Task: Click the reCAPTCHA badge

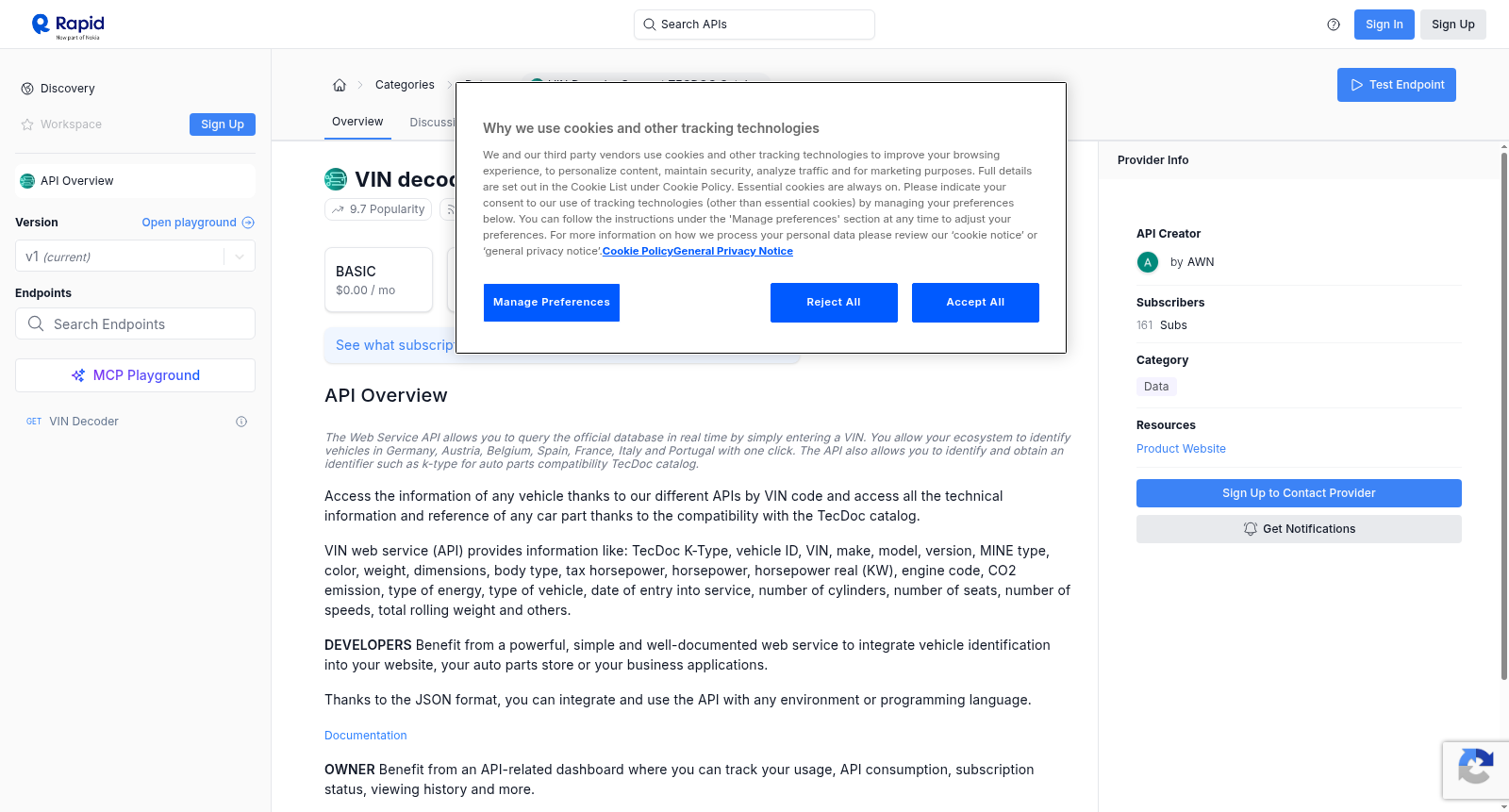Action: (x=1475, y=771)
